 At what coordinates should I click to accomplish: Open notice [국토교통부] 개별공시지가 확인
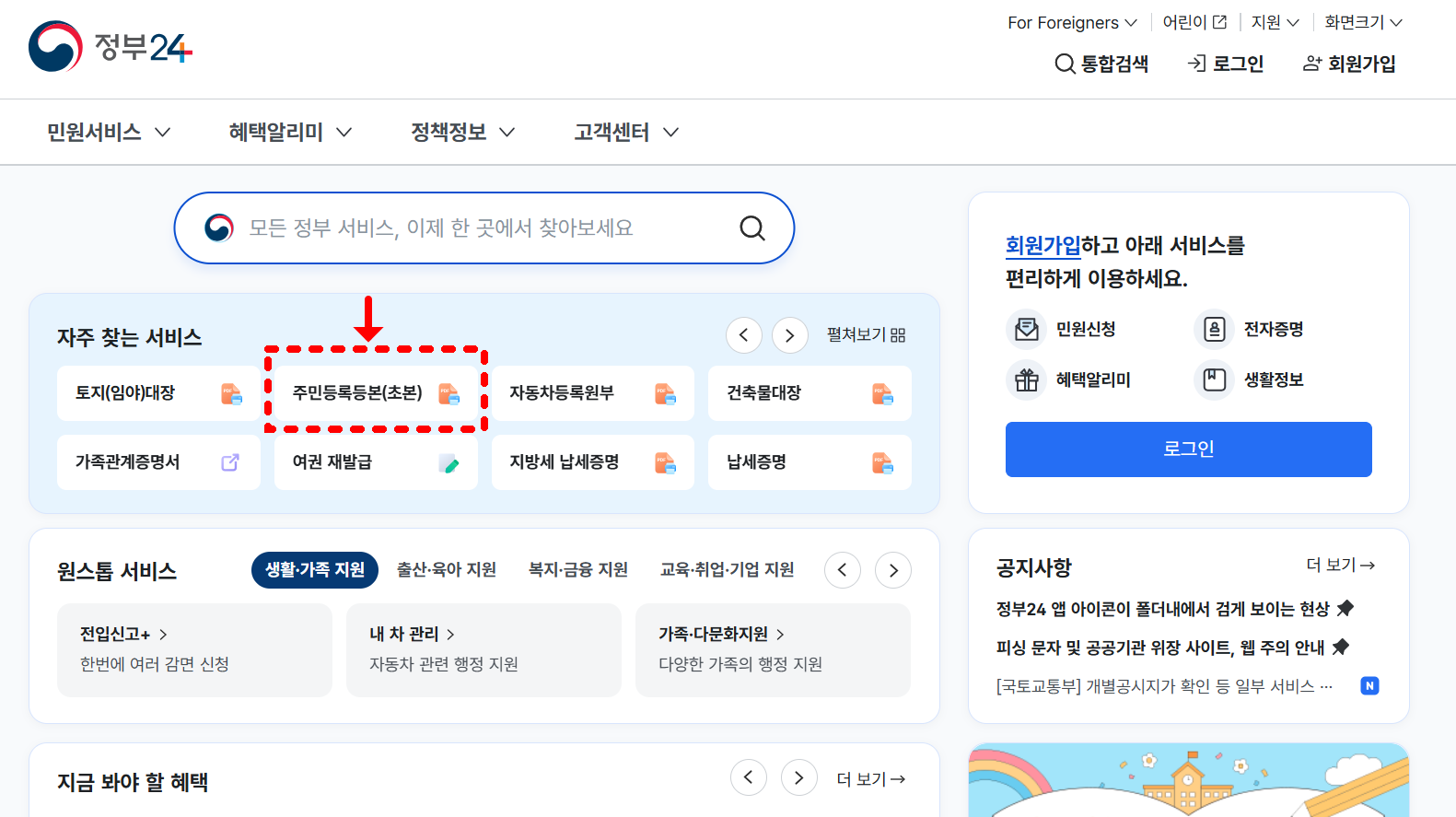[1165, 686]
